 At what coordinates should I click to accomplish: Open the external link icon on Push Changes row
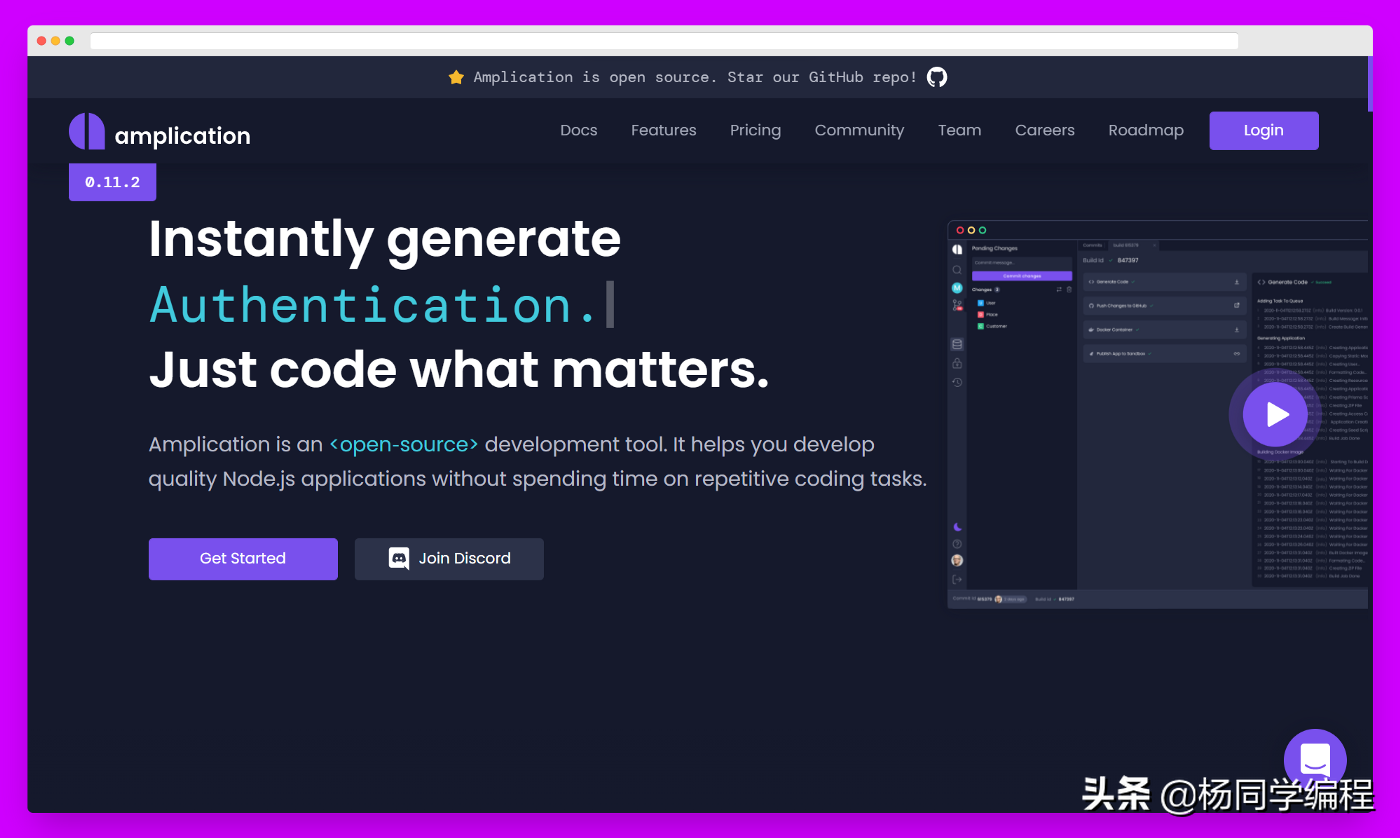(x=1237, y=305)
